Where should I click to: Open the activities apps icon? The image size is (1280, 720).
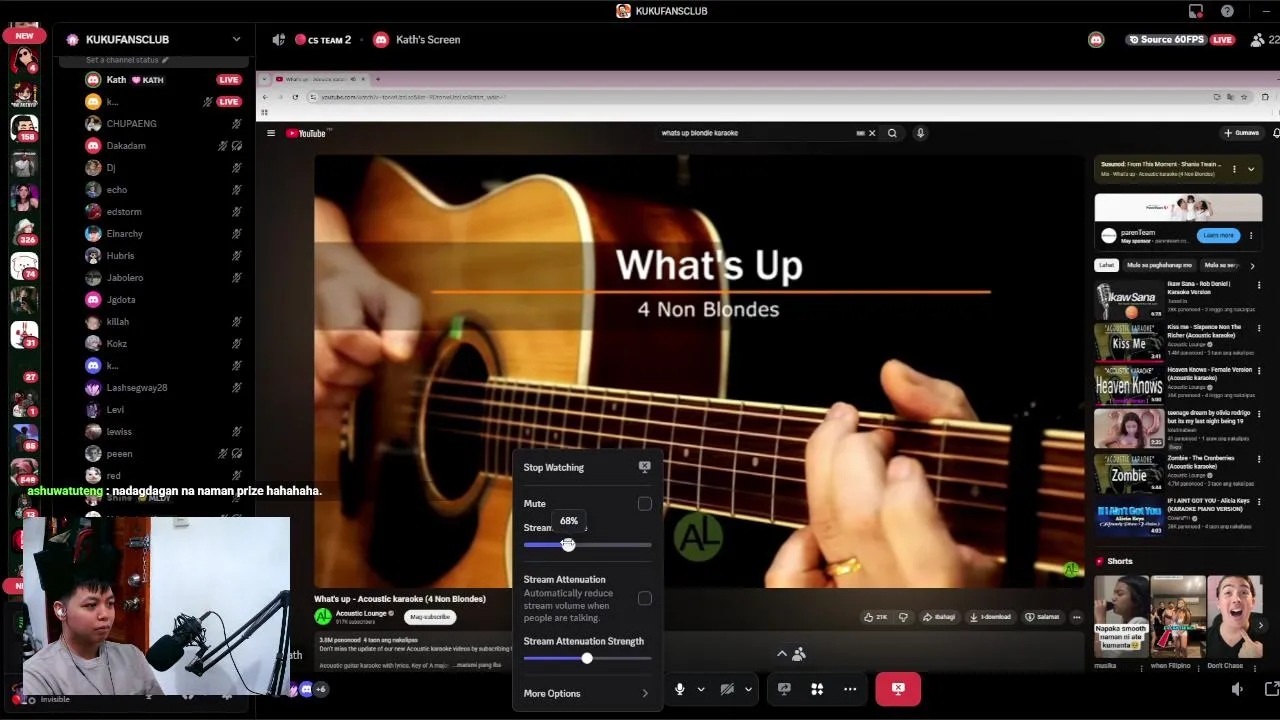point(817,689)
